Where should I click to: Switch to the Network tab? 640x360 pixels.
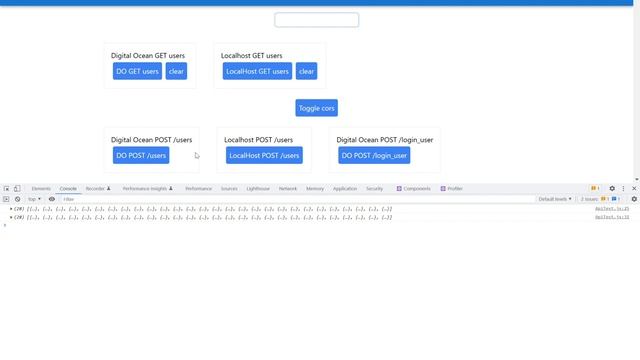[288, 189]
